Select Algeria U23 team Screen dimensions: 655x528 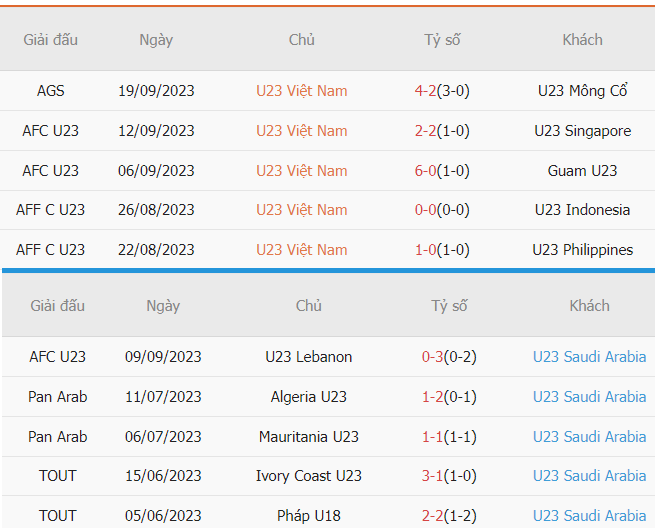tap(308, 397)
